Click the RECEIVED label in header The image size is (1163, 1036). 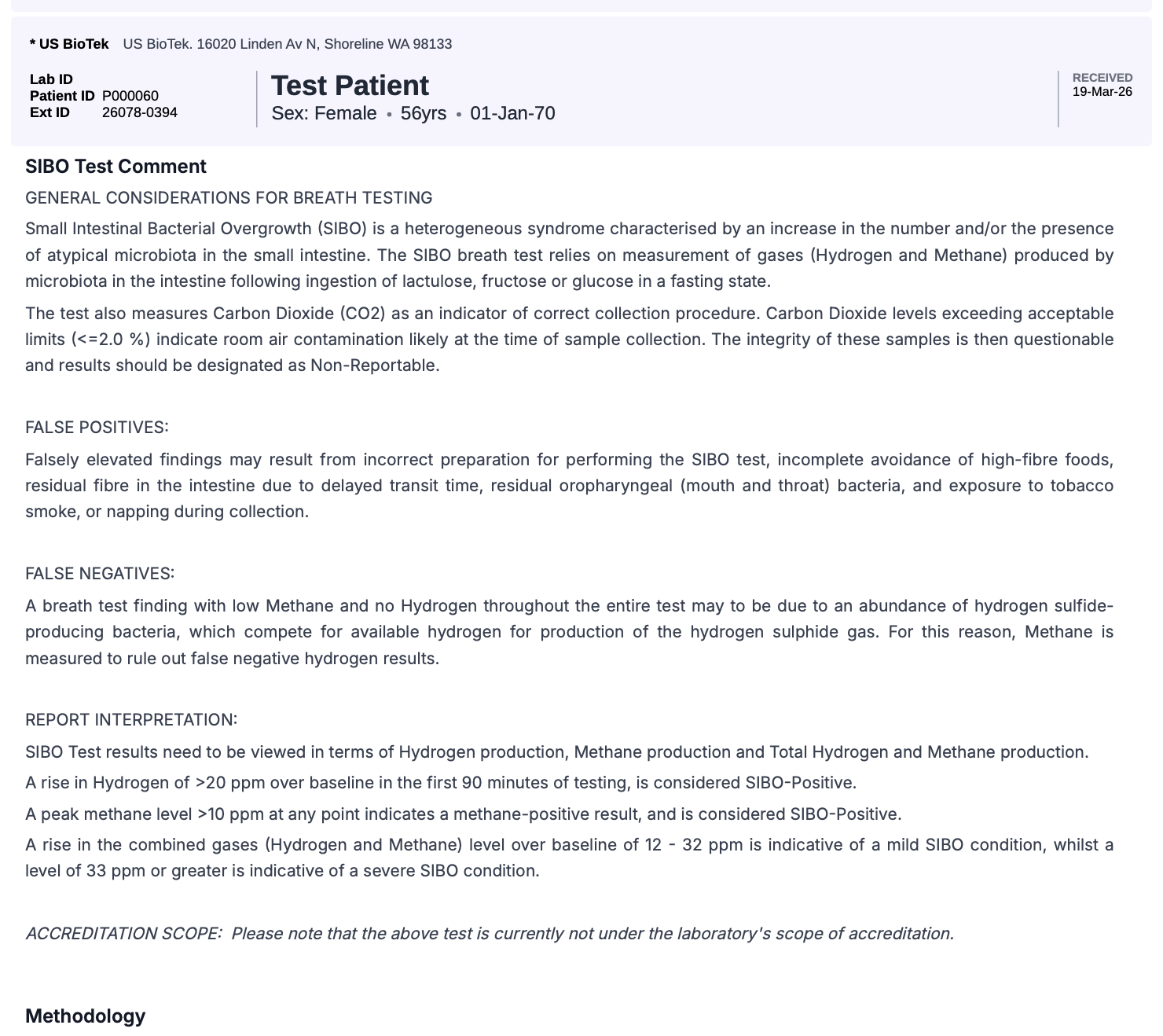pos(1102,78)
